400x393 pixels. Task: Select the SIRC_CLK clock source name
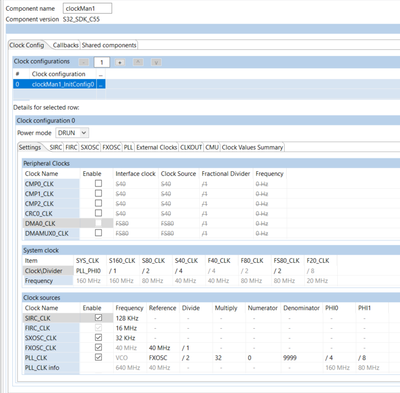[38, 318]
